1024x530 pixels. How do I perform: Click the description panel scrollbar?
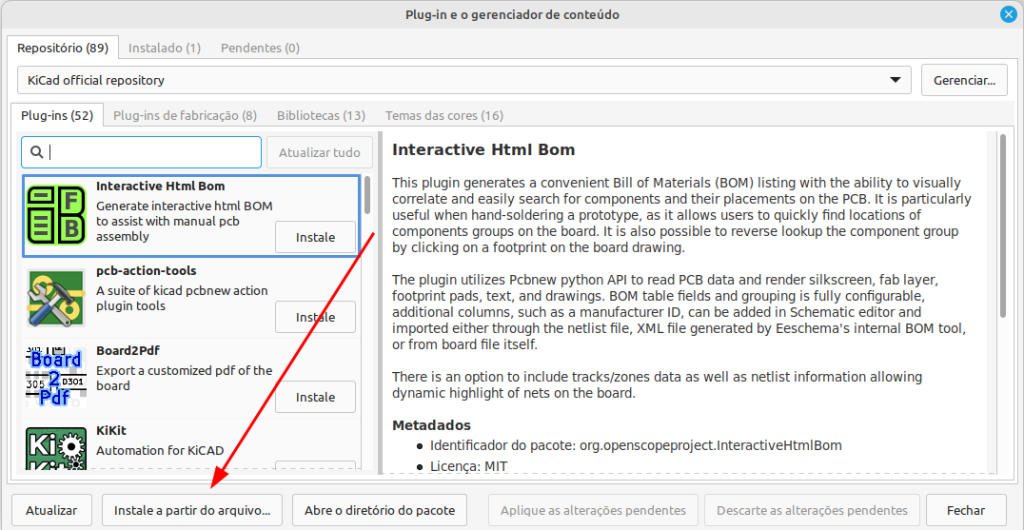coord(1002,225)
